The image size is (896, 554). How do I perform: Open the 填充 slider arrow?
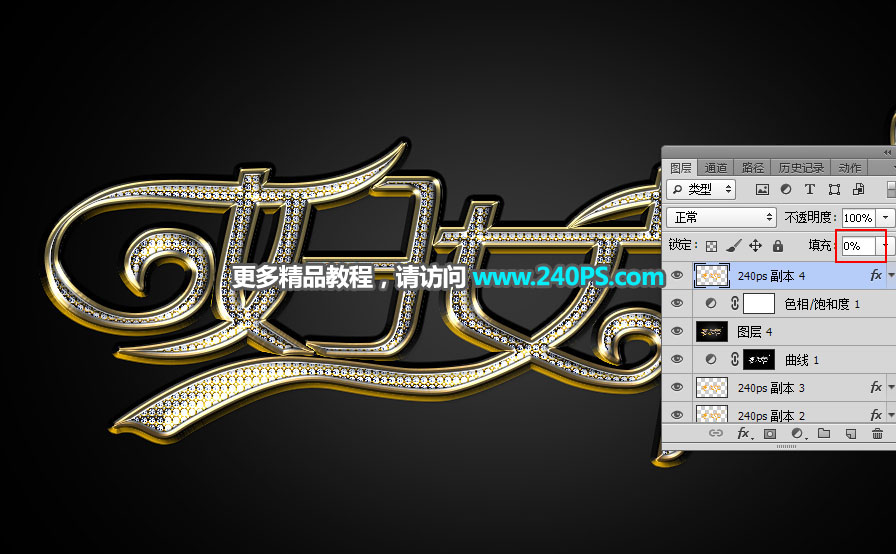tap(885, 246)
